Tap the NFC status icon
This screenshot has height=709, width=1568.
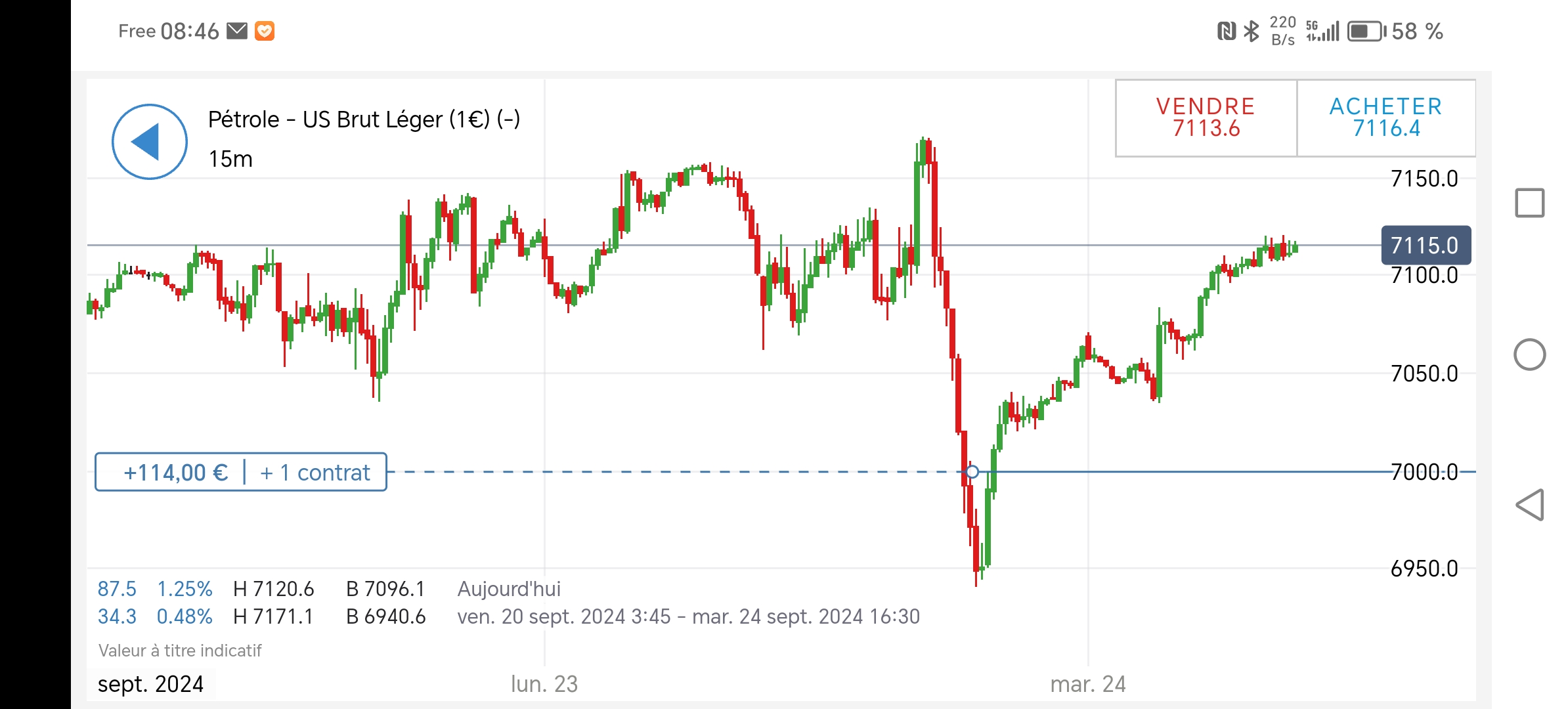click(1226, 31)
